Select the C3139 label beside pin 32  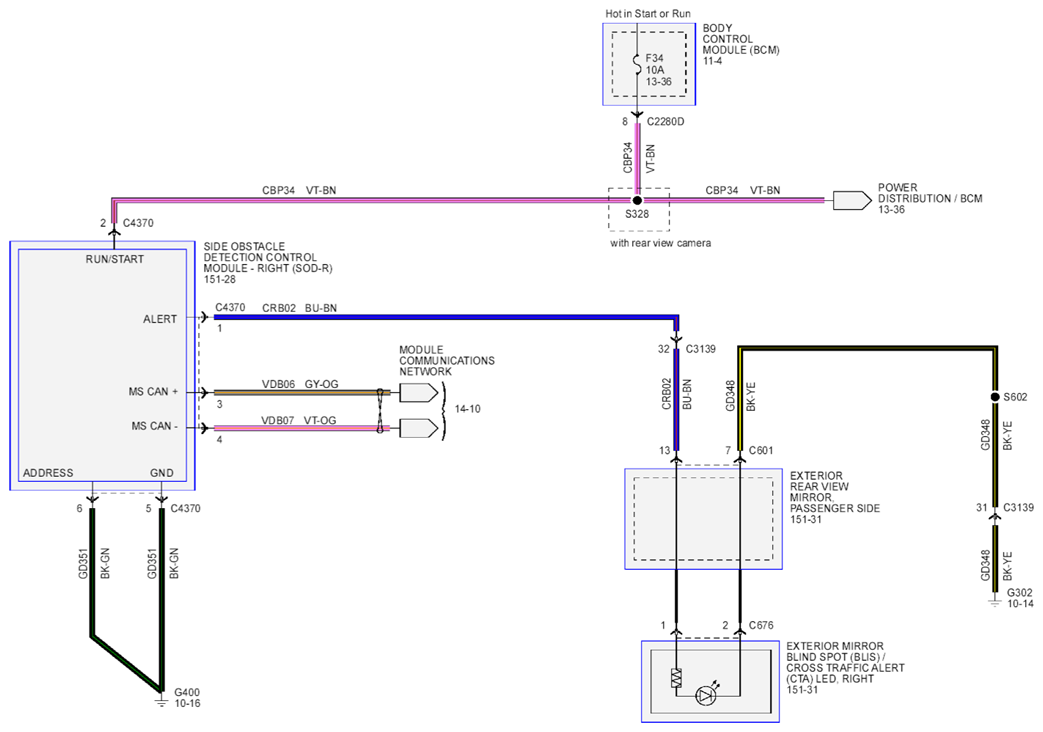click(x=700, y=349)
